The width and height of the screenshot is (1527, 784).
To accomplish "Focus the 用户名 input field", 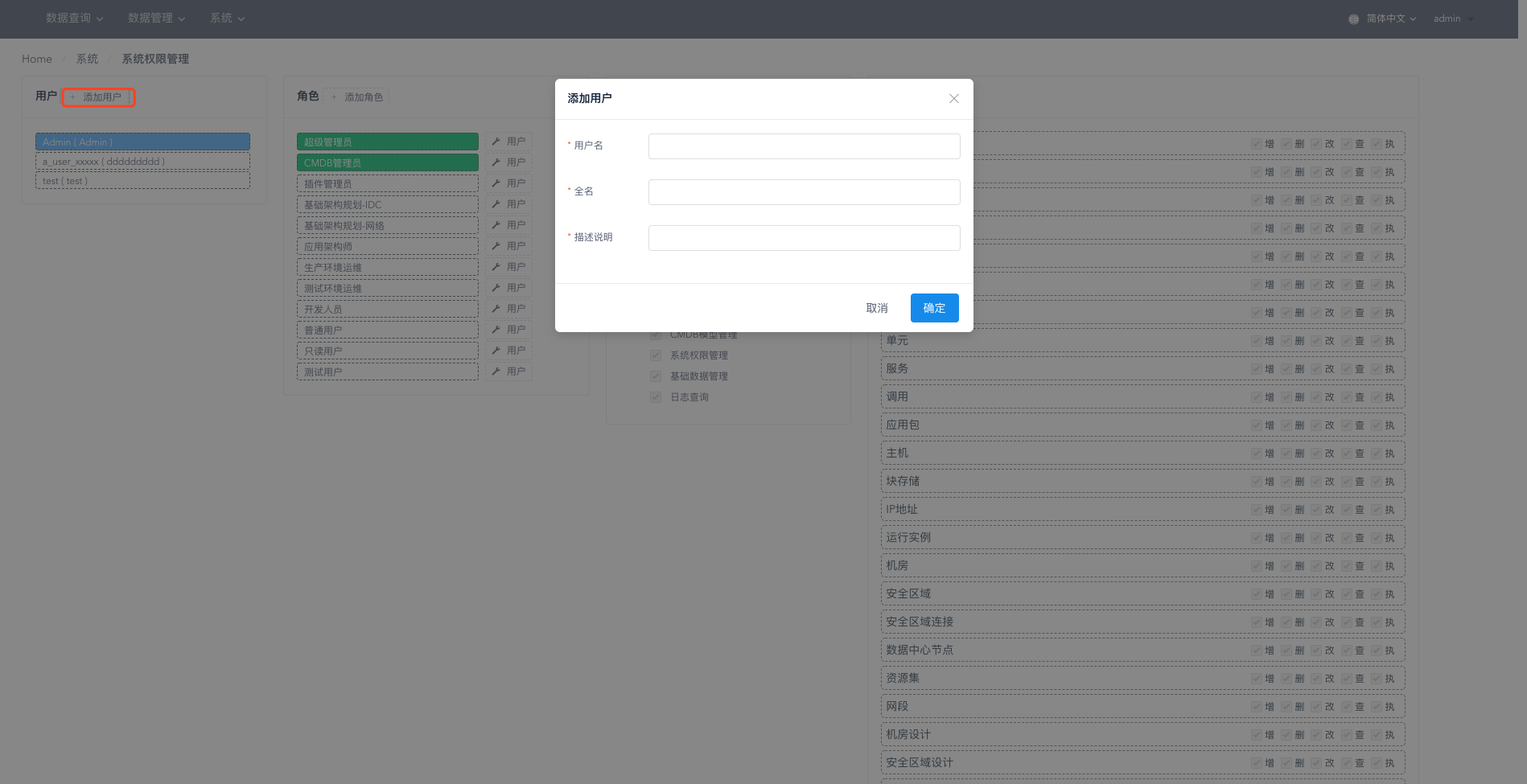I will coord(805,146).
